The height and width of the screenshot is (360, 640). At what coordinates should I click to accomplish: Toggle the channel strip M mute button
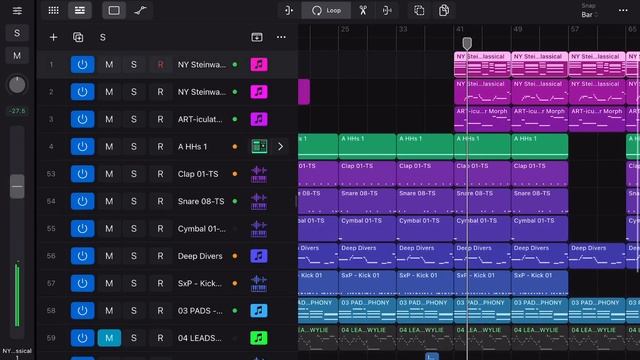click(x=17, y=56)
